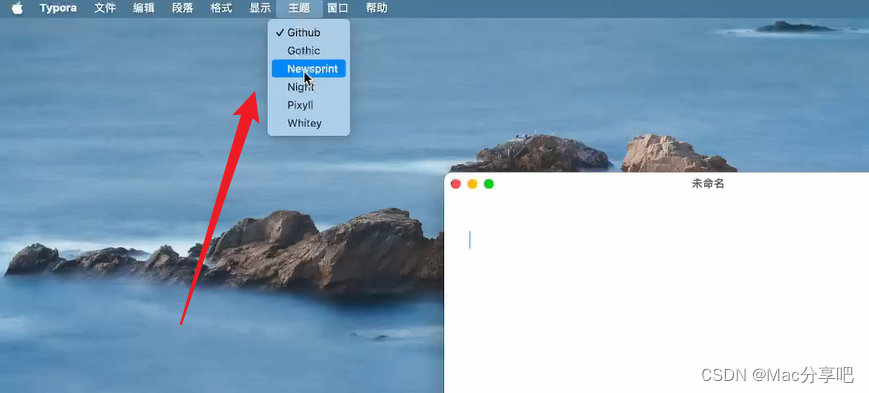The height and width of the screenshot is (393, 869).
Task: Select the Whitey theme
Action: coord(309,123)
